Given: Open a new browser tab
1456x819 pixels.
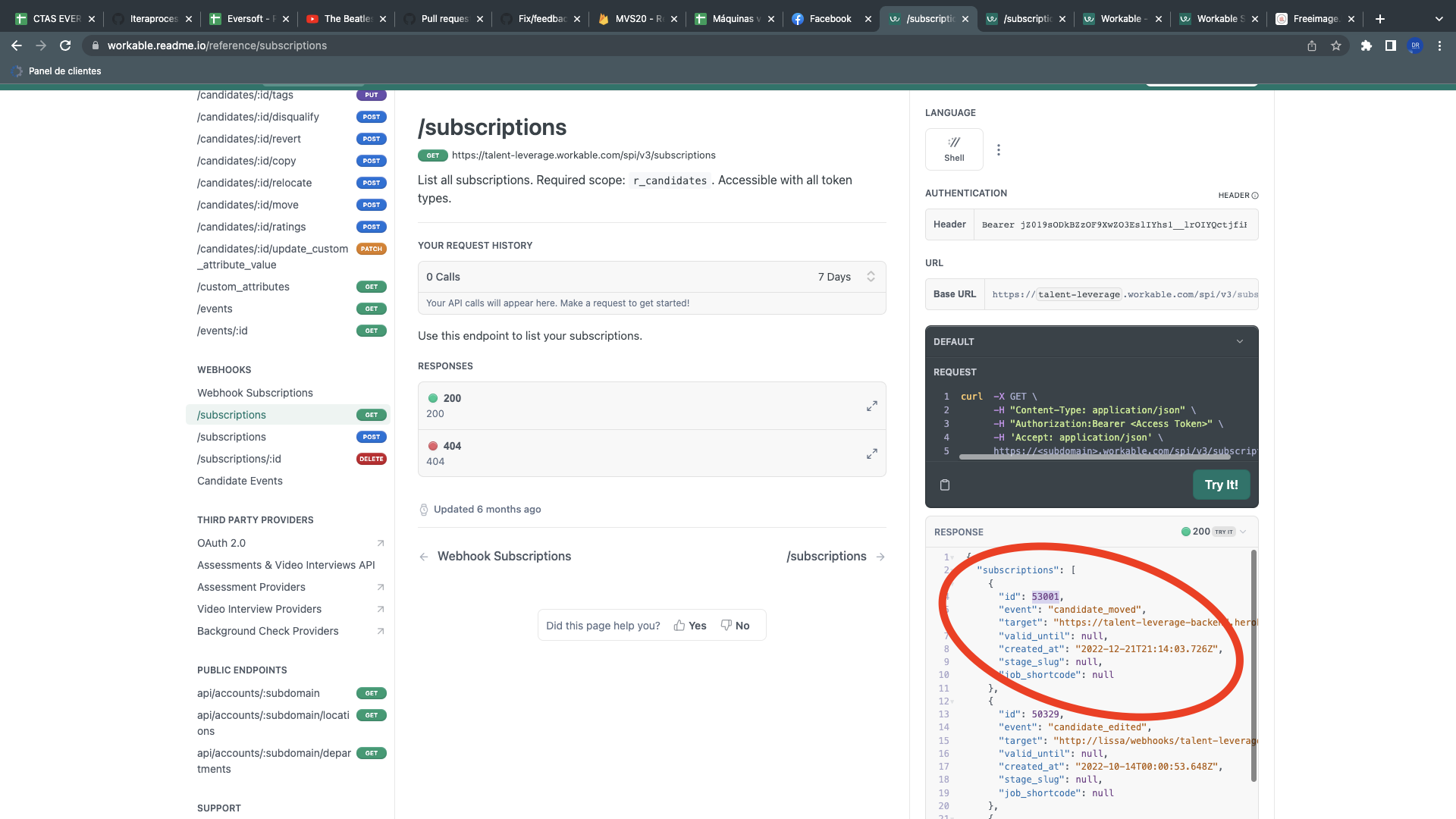Looking at the screenshot, I should click(1380, 19).
